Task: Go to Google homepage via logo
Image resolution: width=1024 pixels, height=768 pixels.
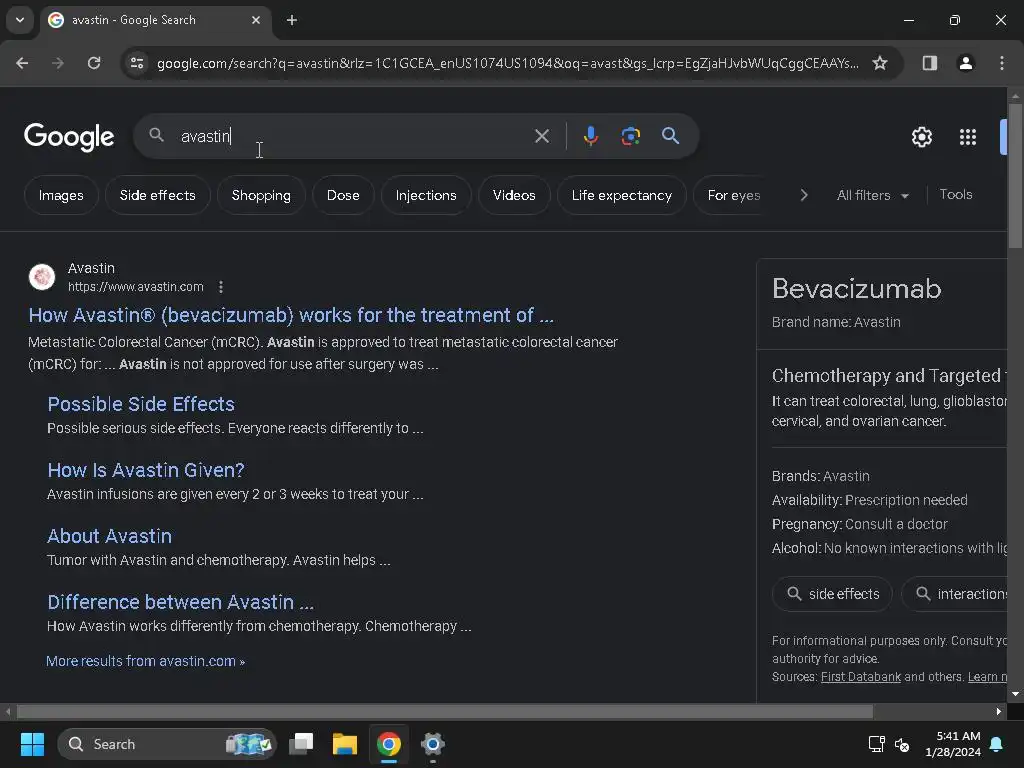Action: 69,137
